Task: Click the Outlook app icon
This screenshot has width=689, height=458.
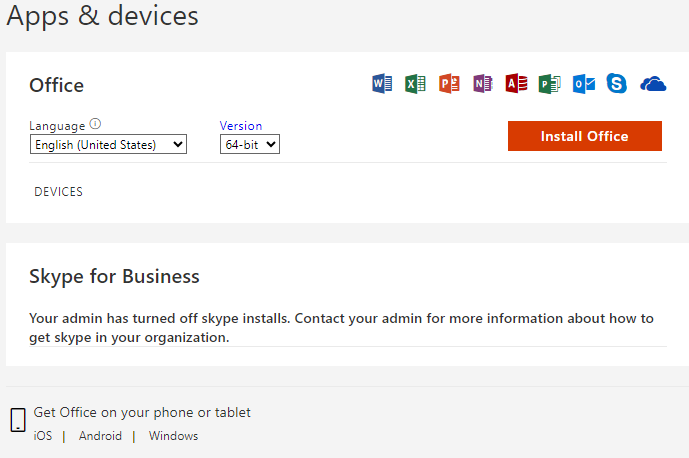Action: (x=583, y=84)
